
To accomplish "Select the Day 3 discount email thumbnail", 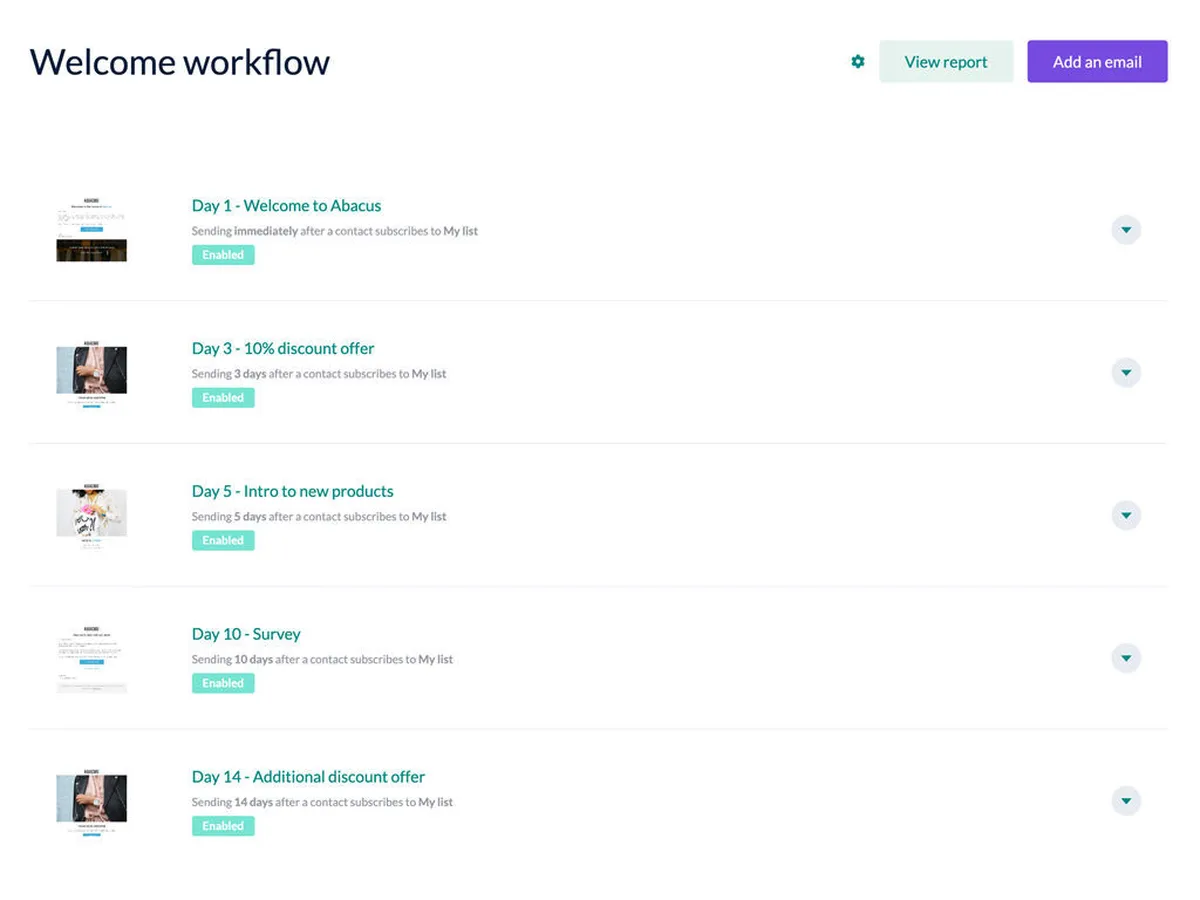I will point(91,373).
